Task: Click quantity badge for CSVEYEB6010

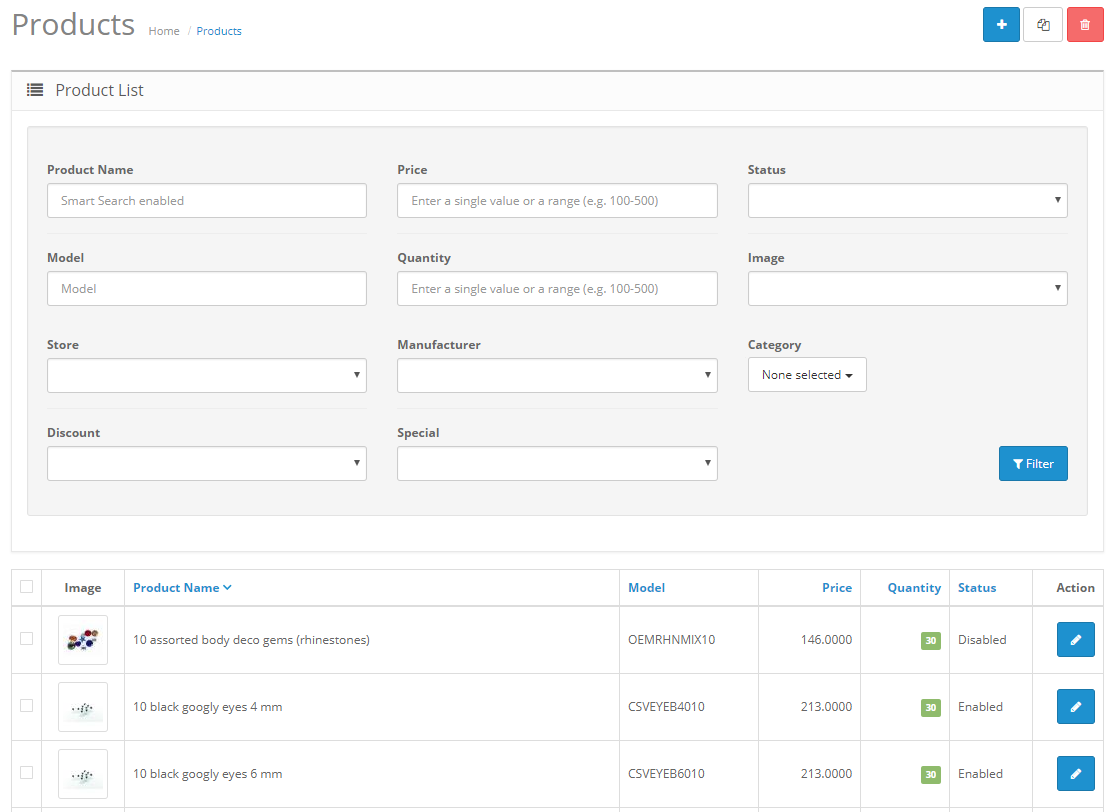Action: coord(931,775)
